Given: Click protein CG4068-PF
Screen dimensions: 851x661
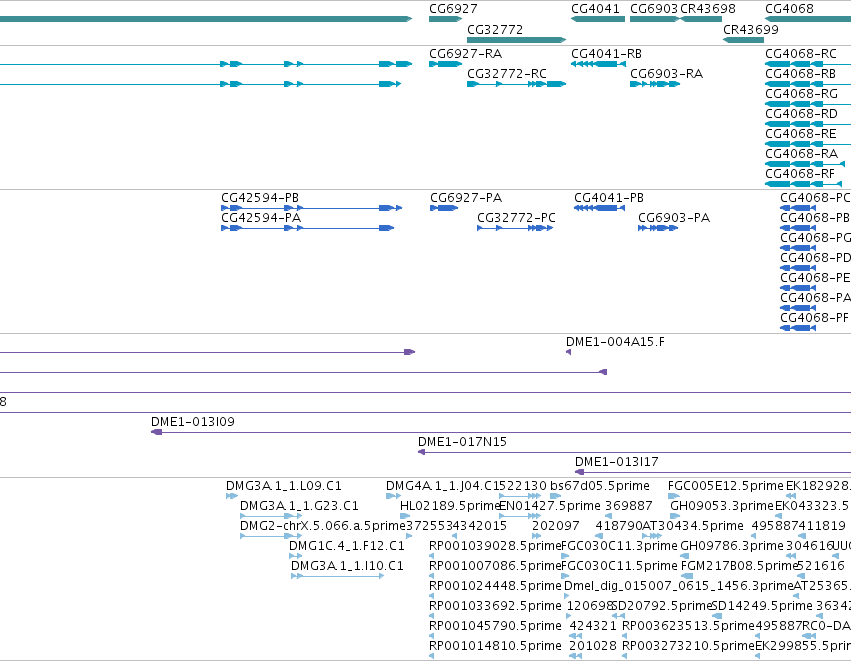Looking at the screenshot, I should 814,317.
